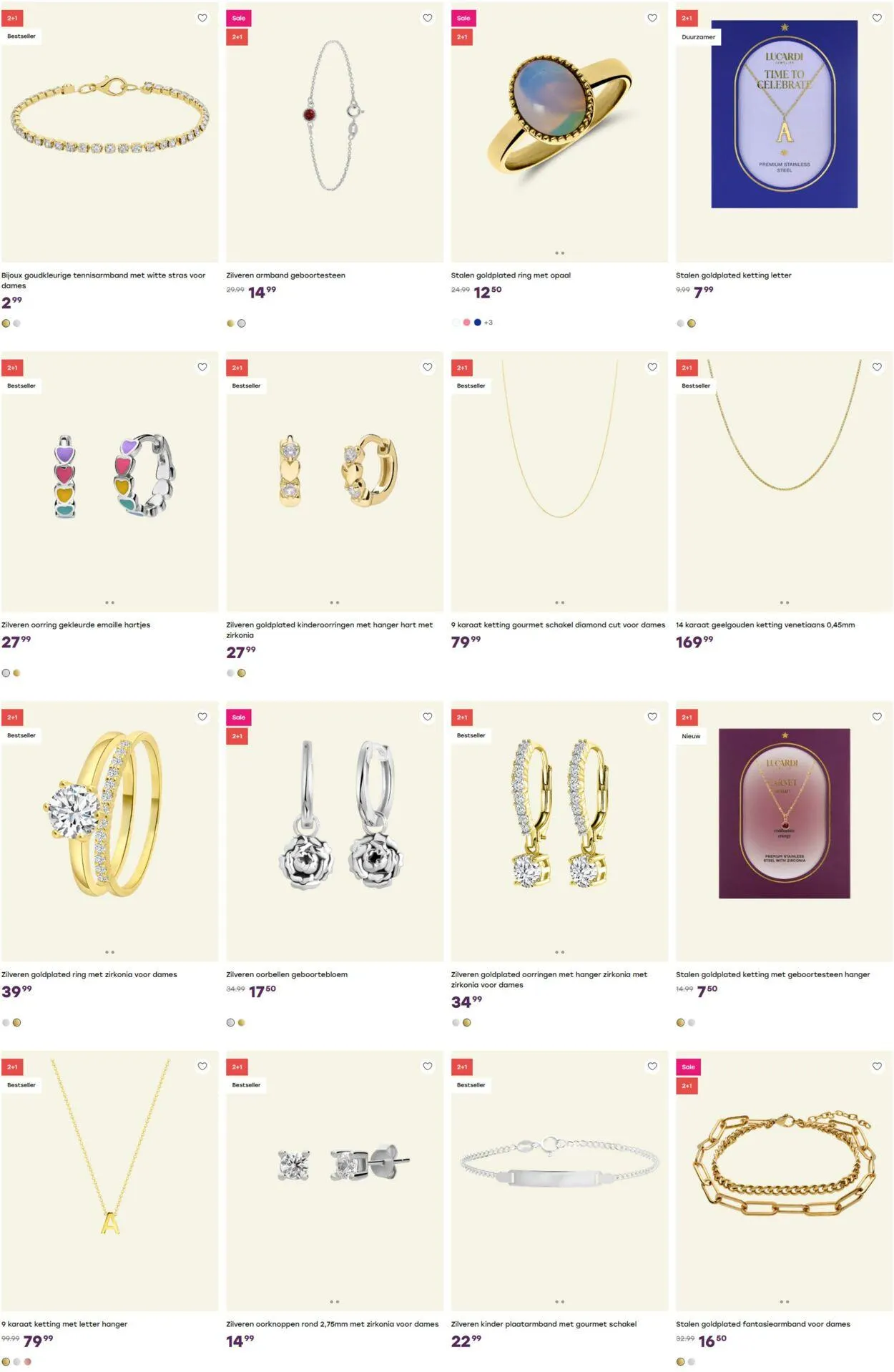This screenshot has height=1372, width=894.
Task: Click geboortesteen hanger ketting product image
Action: coord(785,831)
